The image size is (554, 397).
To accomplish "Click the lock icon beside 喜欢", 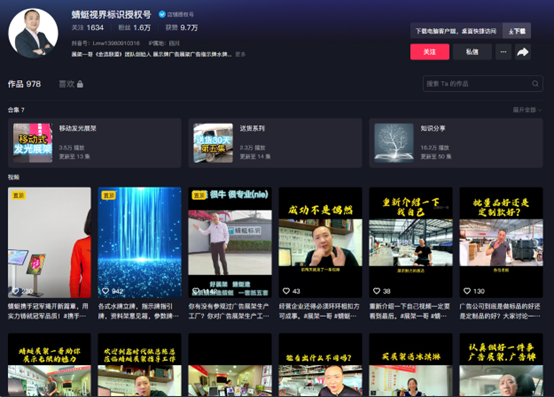I will [80, 84].
